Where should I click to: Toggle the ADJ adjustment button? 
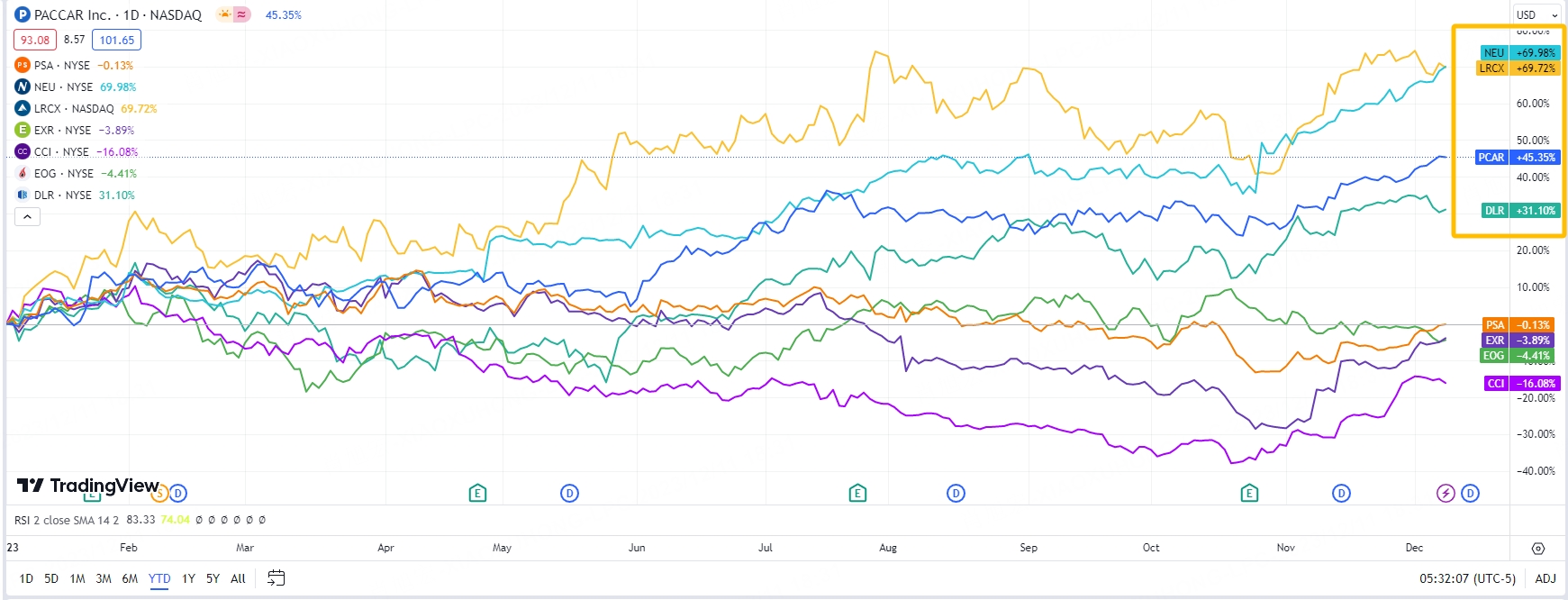pyautogui.click(x=1545, y=578)
